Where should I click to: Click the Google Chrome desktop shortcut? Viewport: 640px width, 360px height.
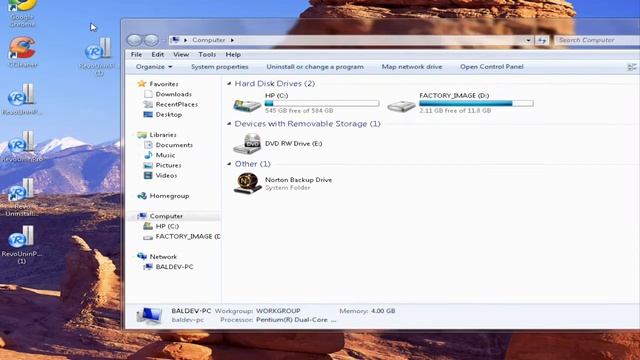point(22,12)
